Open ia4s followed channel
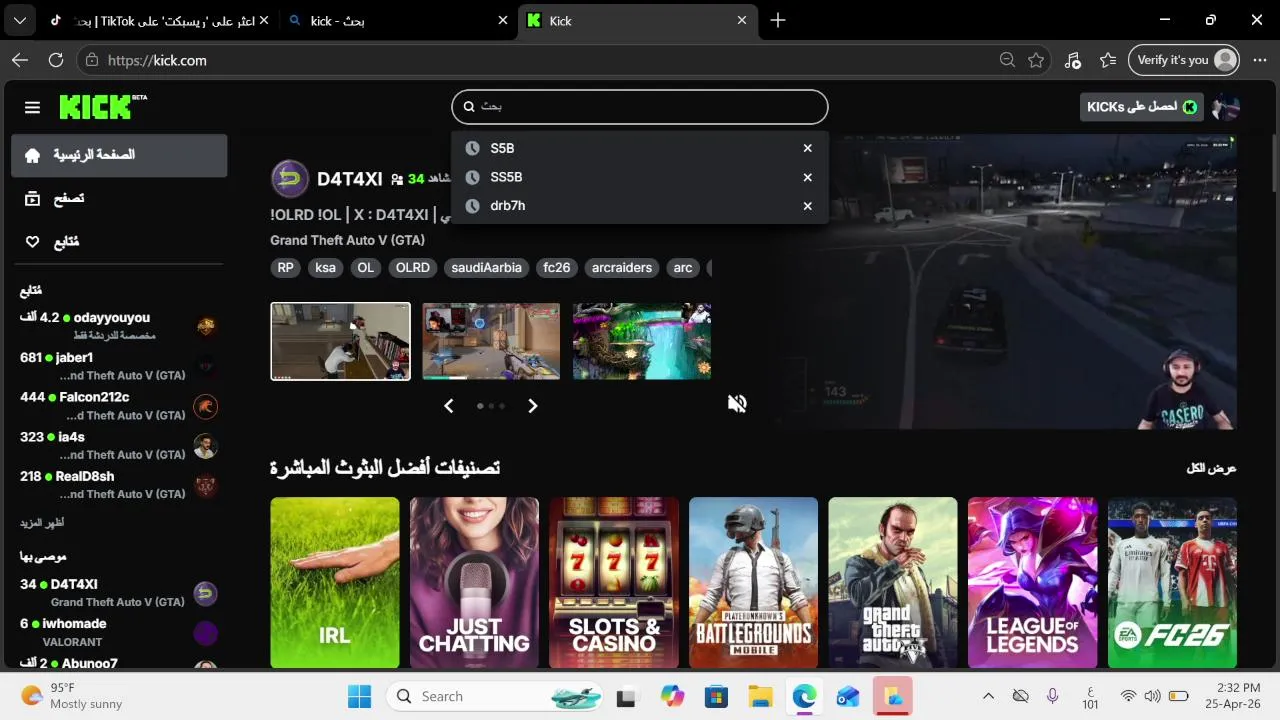This screenshot has width=1280, height=720. coord(119,446)
